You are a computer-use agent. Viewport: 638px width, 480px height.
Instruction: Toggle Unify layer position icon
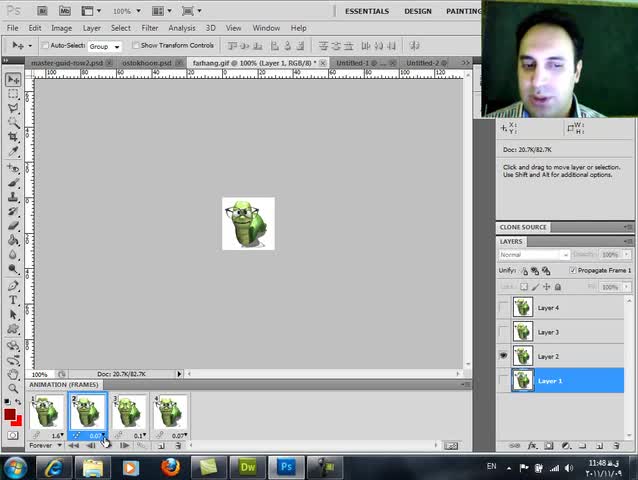524,271
